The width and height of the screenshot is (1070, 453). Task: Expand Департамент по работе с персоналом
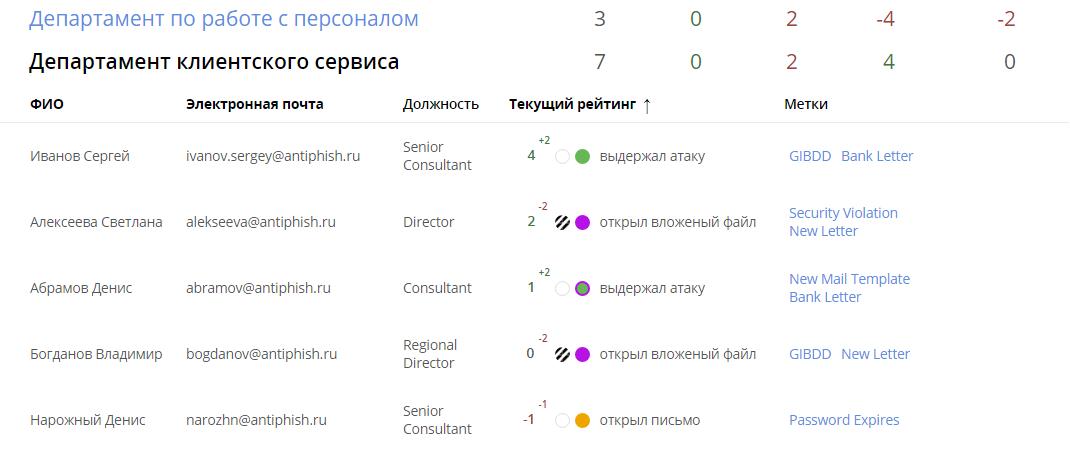coord(224,19)
